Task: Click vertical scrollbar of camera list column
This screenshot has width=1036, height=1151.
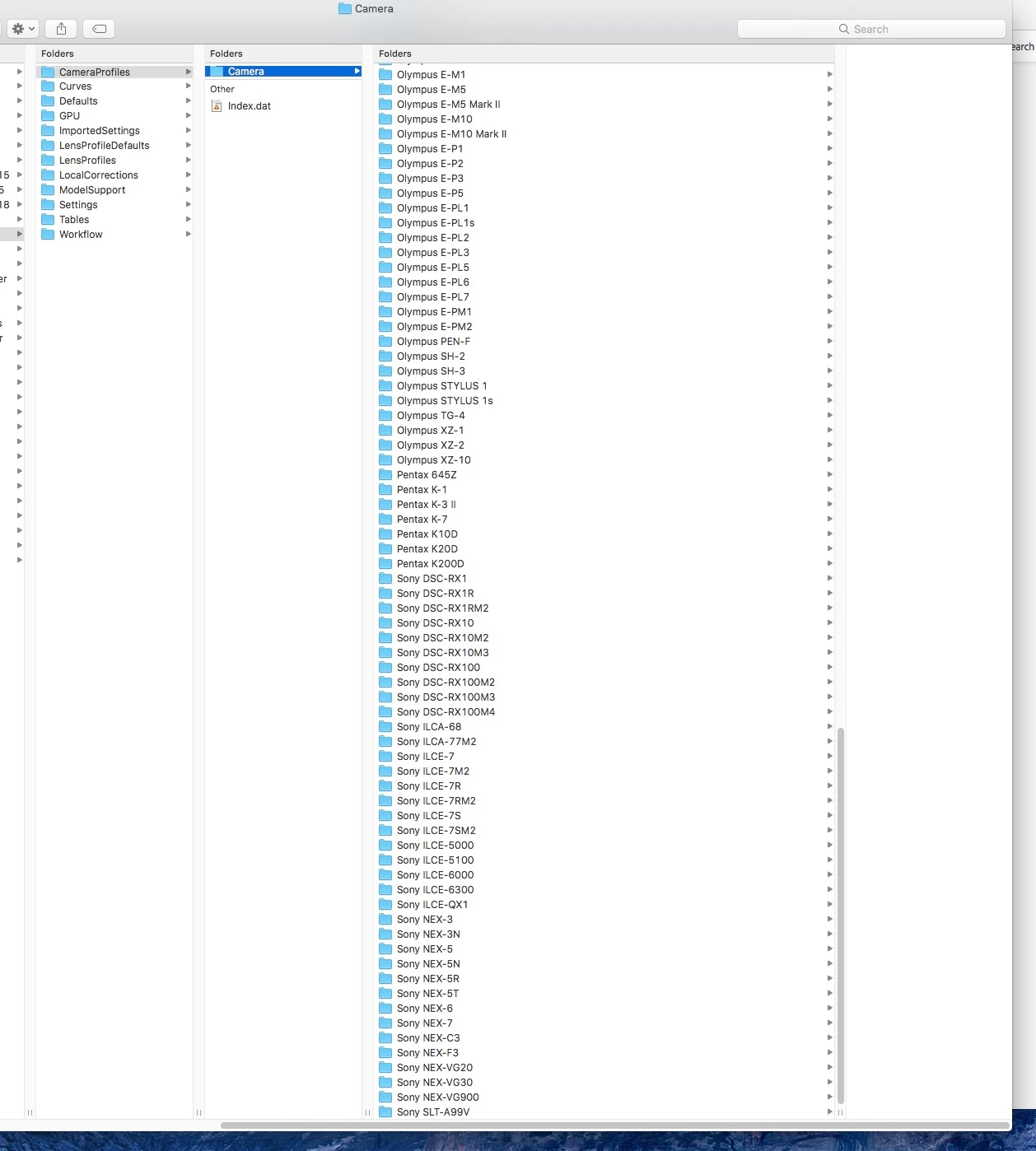Action: tap(841, 916)
